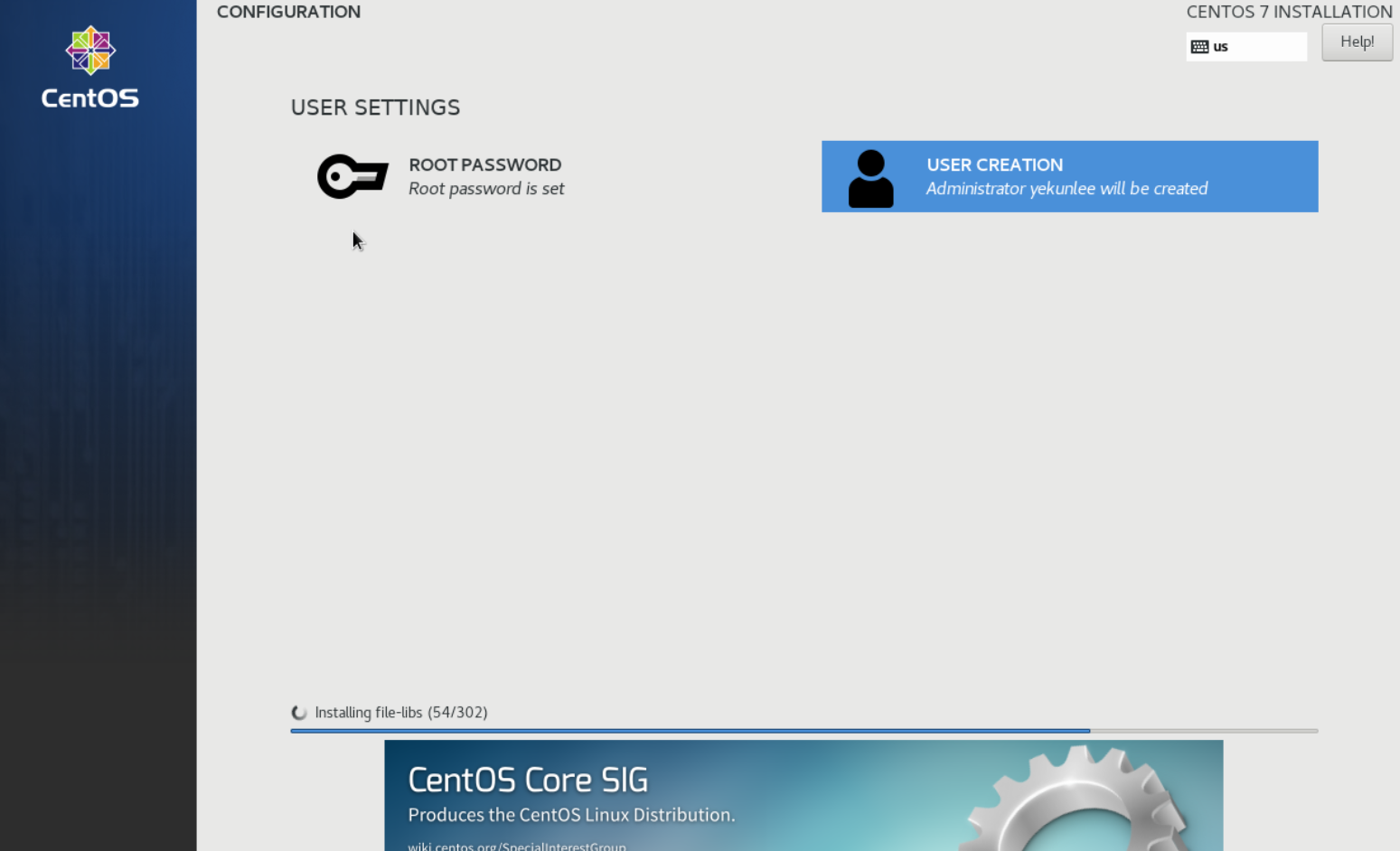Click the key icon for root password
1400x851 pixels.
(x=352, y=176)
